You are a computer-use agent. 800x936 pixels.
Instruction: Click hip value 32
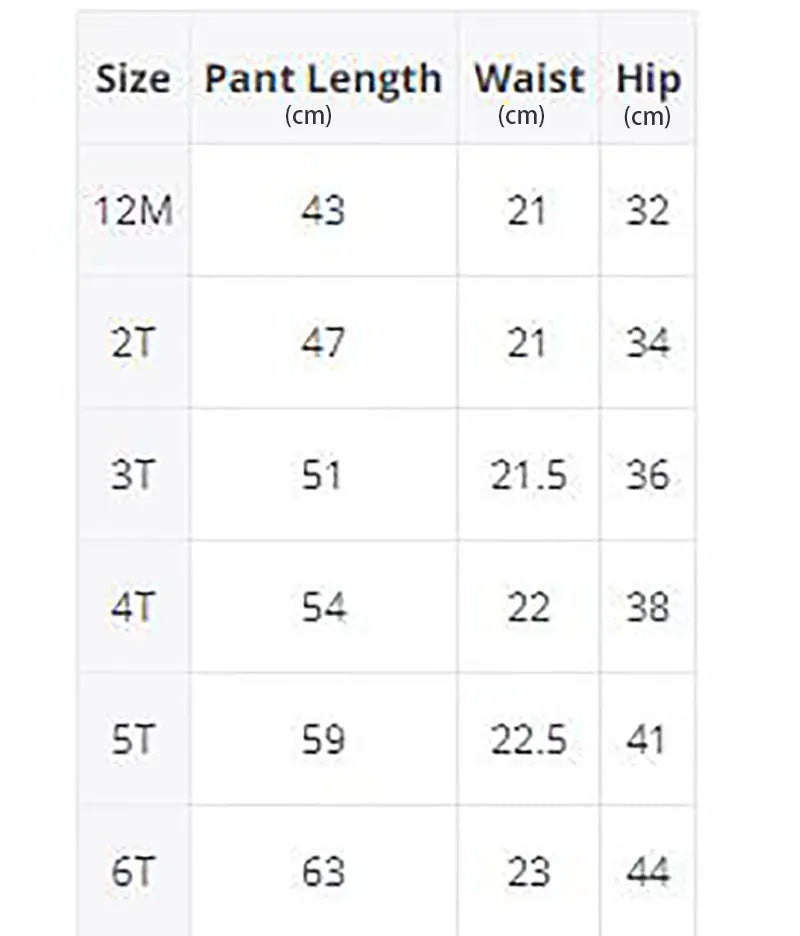pyautogui.click(x=647, y=211)
